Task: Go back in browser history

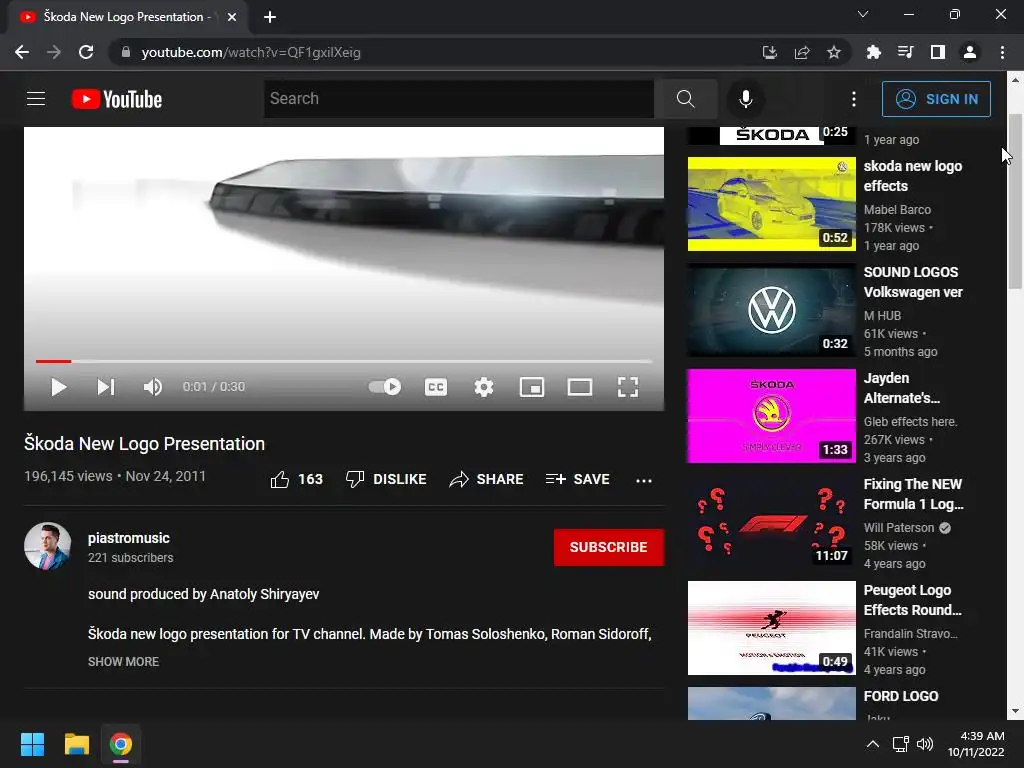Action: click(x=22, y=52)
